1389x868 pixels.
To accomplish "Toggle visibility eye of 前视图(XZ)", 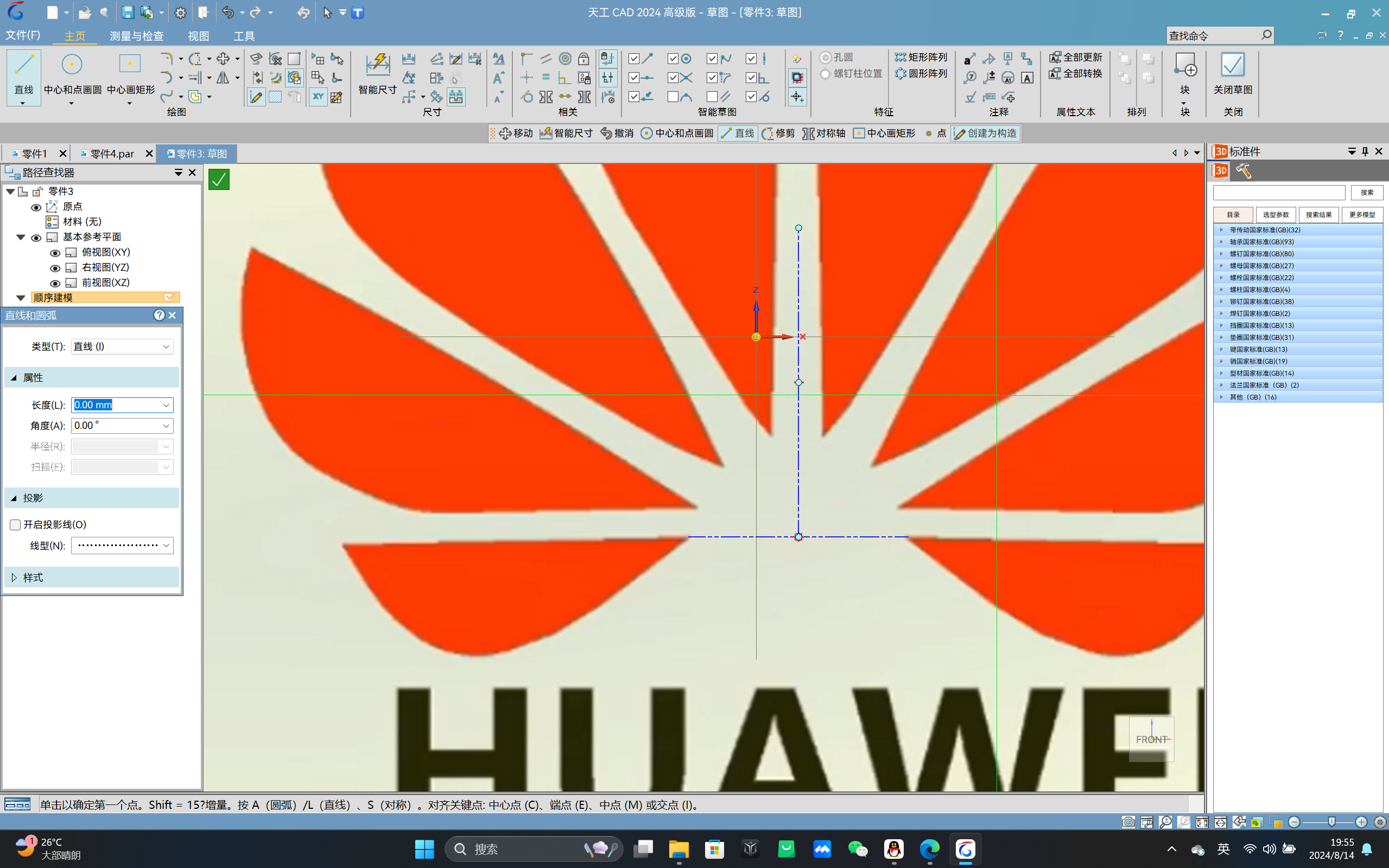I will click(55, 283).
